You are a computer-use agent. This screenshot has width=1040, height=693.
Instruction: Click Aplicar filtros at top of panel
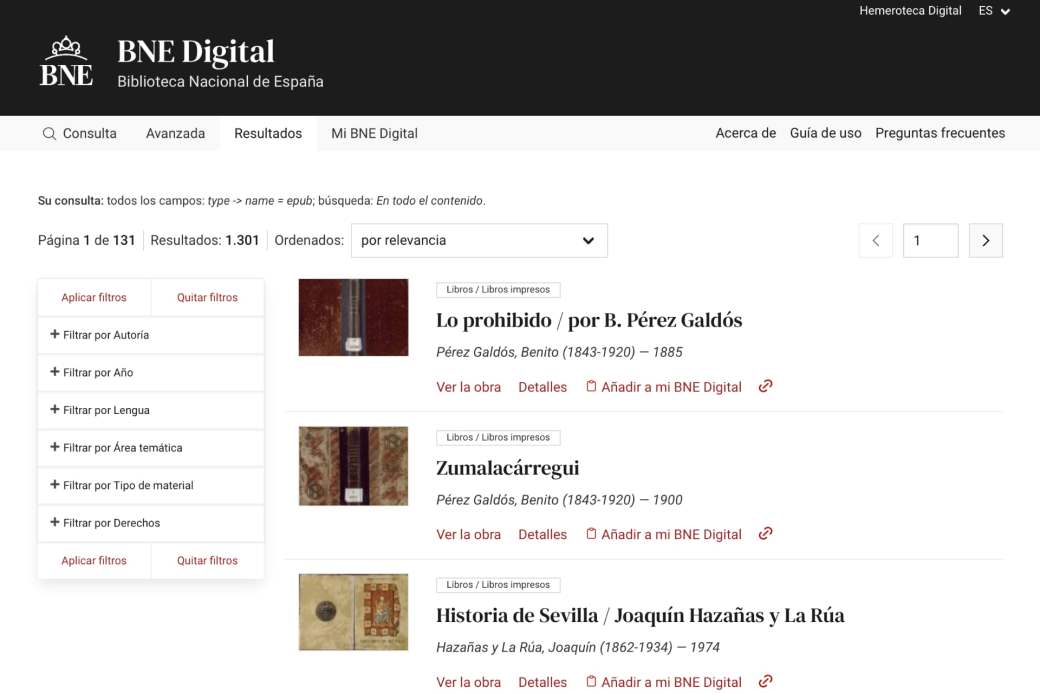93,297
